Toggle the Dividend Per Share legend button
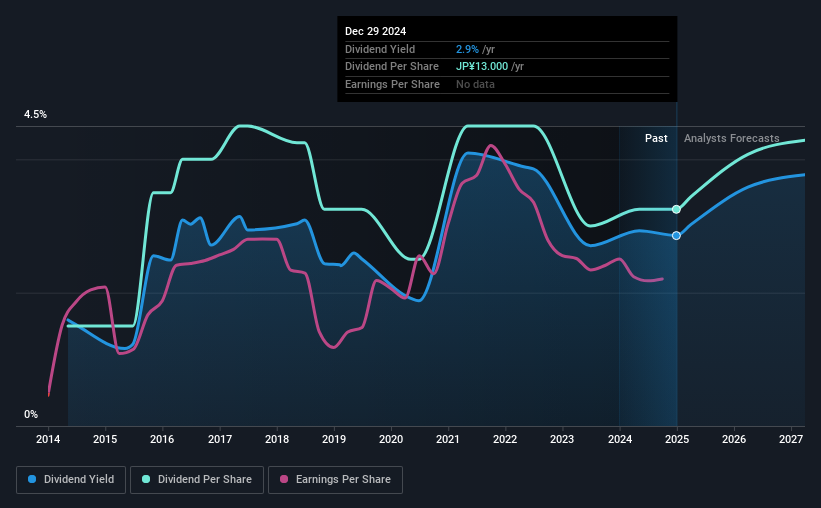This screenshot has height=508, width=821. [197, 480]
